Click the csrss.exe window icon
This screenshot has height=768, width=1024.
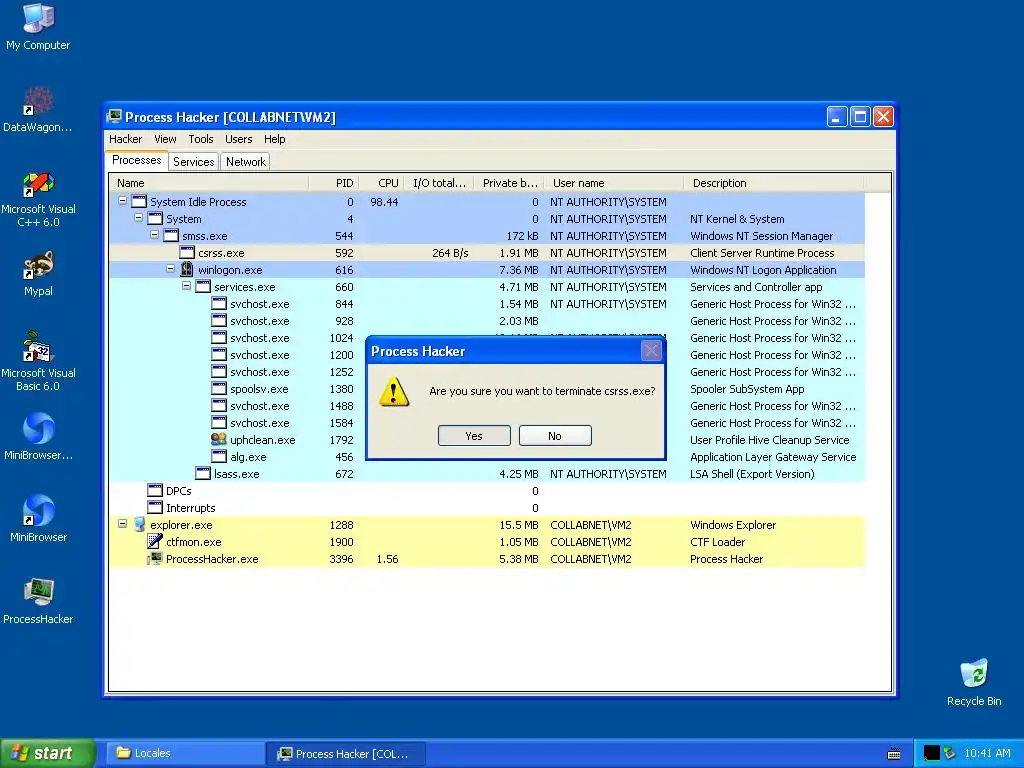187,252
